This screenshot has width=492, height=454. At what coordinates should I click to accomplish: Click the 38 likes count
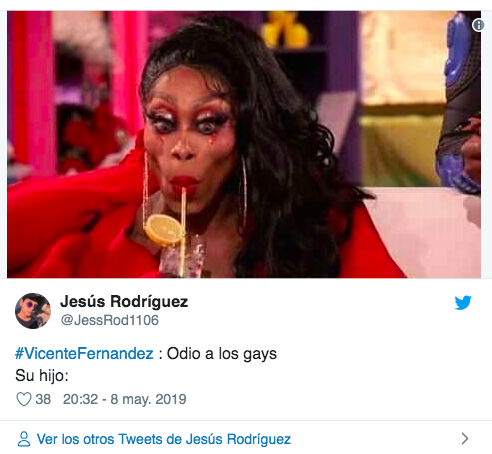coord(43,399)
